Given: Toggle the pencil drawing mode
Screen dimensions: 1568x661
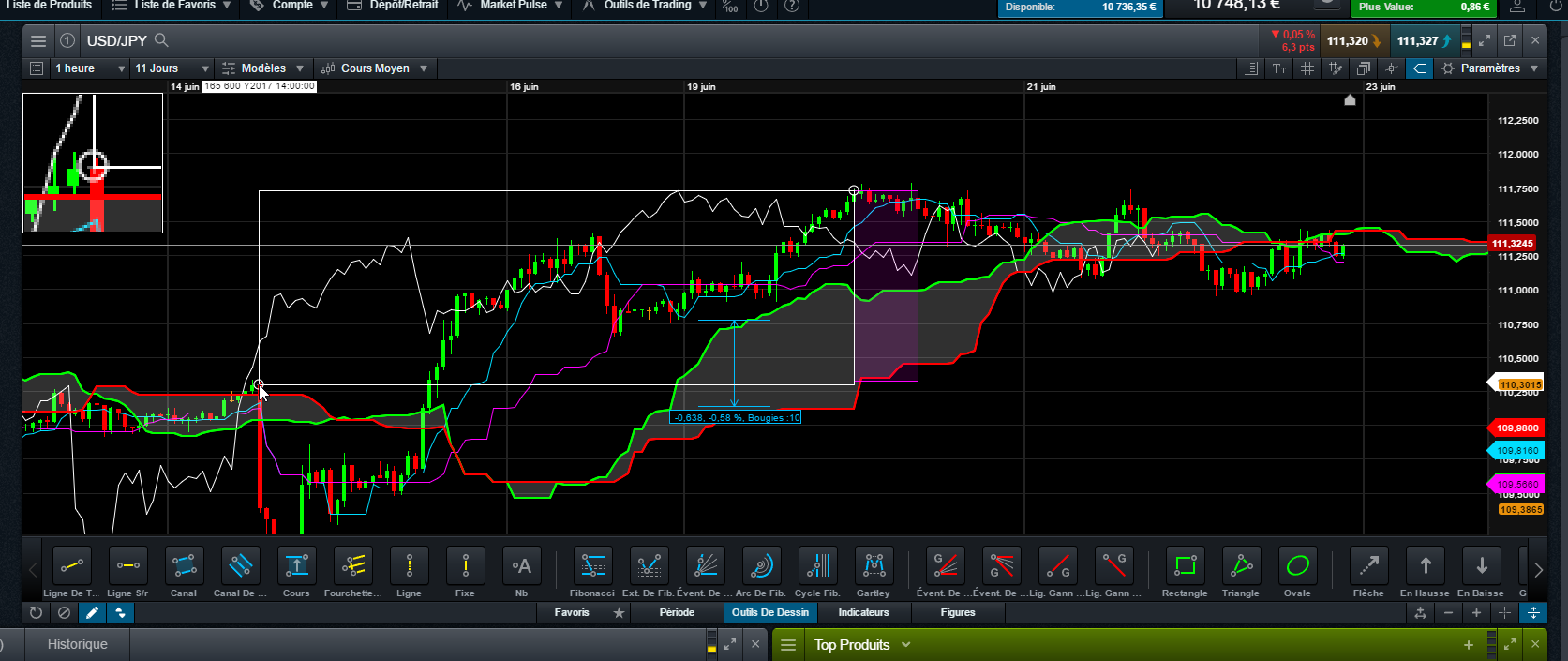Looking at the screenshot, I should 92,612.
